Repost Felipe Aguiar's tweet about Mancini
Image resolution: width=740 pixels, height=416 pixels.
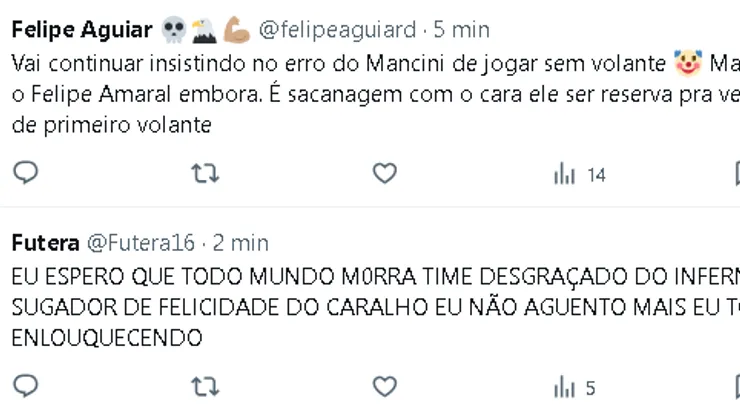point(205,174)
